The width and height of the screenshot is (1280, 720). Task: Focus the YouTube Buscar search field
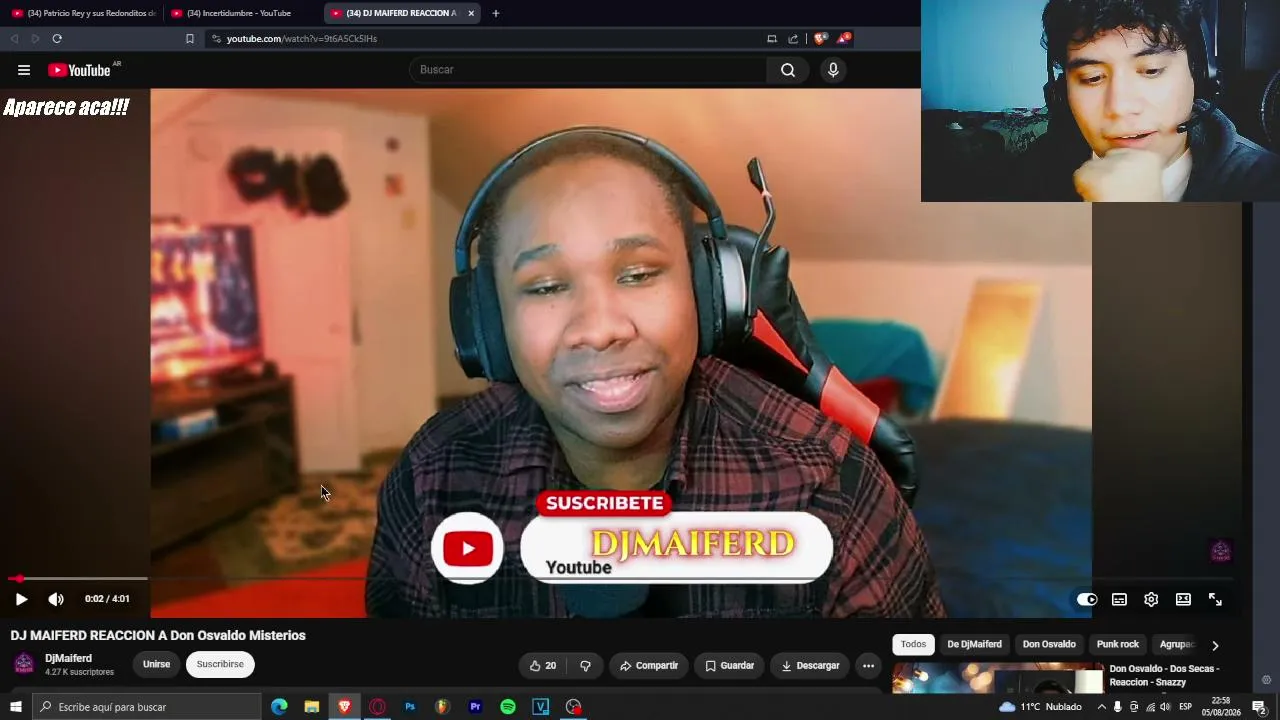tap(588, 70)
